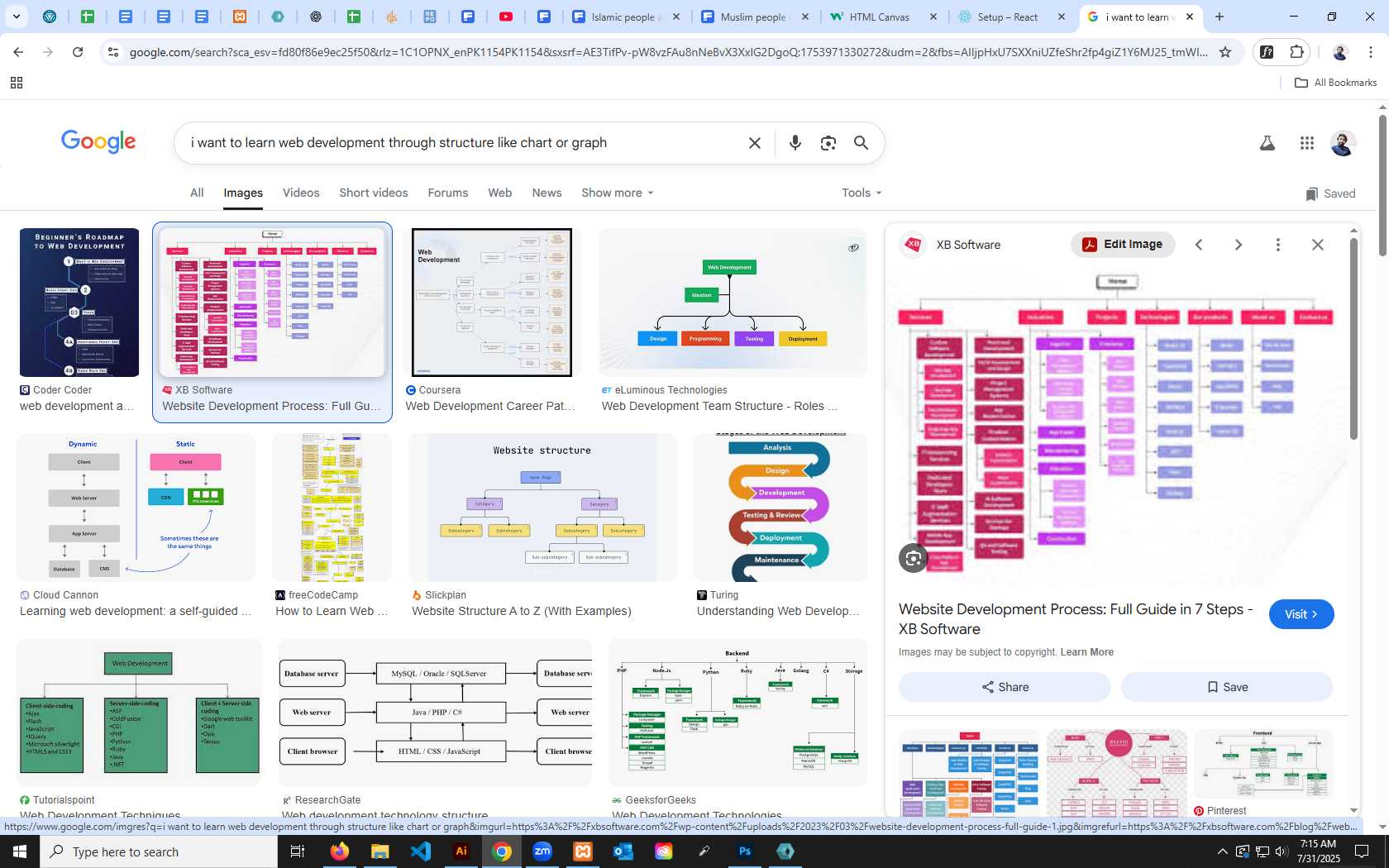Viewport: 1389px width, 868px height.
Task: Open the Chrome apps grid shortcut
Action: (16, 83)
